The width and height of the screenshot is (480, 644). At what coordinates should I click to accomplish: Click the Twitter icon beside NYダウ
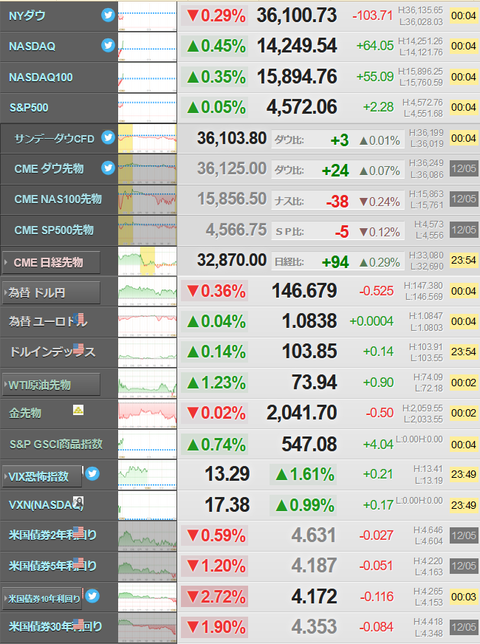tap(108, 15)
